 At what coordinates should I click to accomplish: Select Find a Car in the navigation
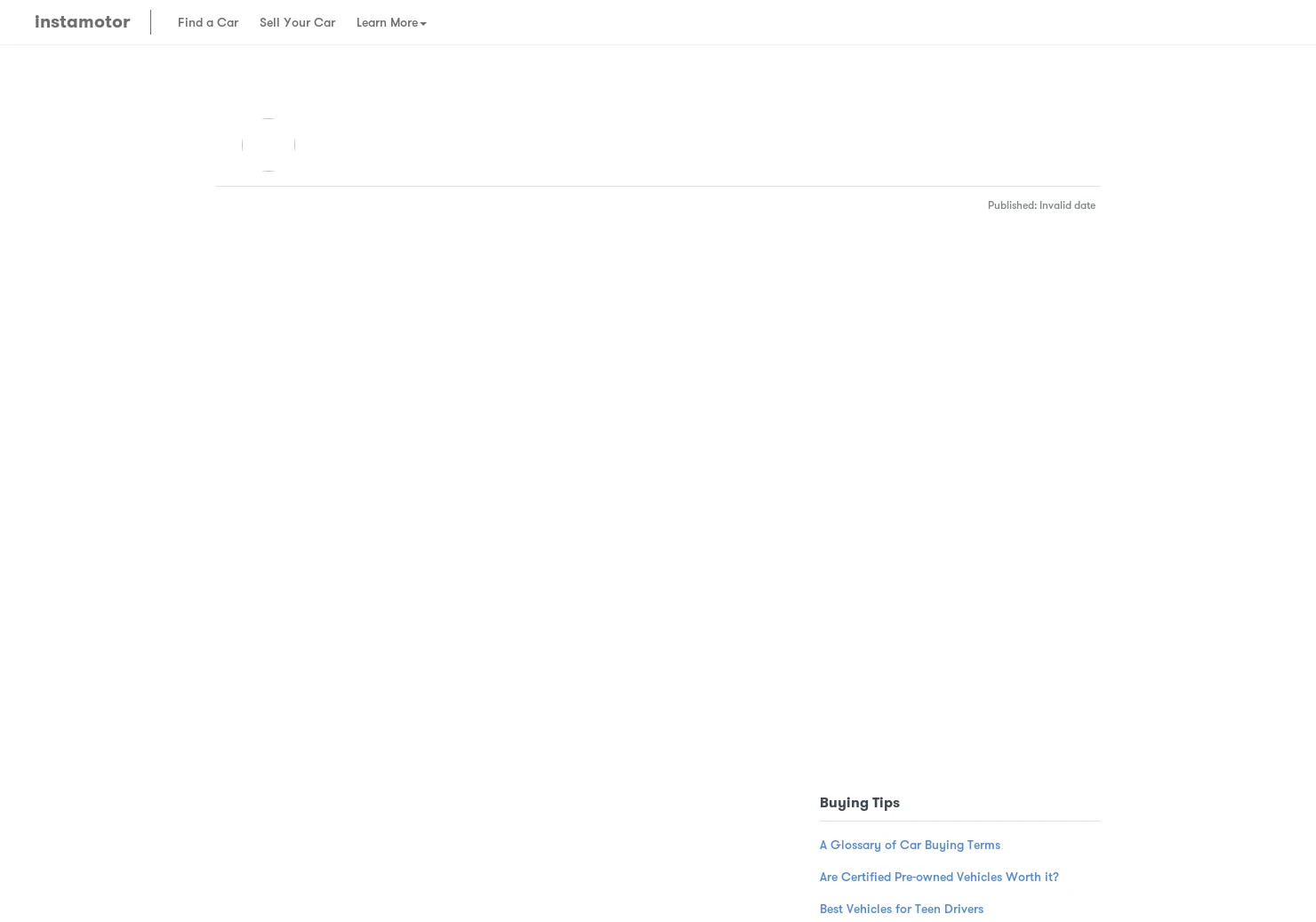click(x=208, y=22)
